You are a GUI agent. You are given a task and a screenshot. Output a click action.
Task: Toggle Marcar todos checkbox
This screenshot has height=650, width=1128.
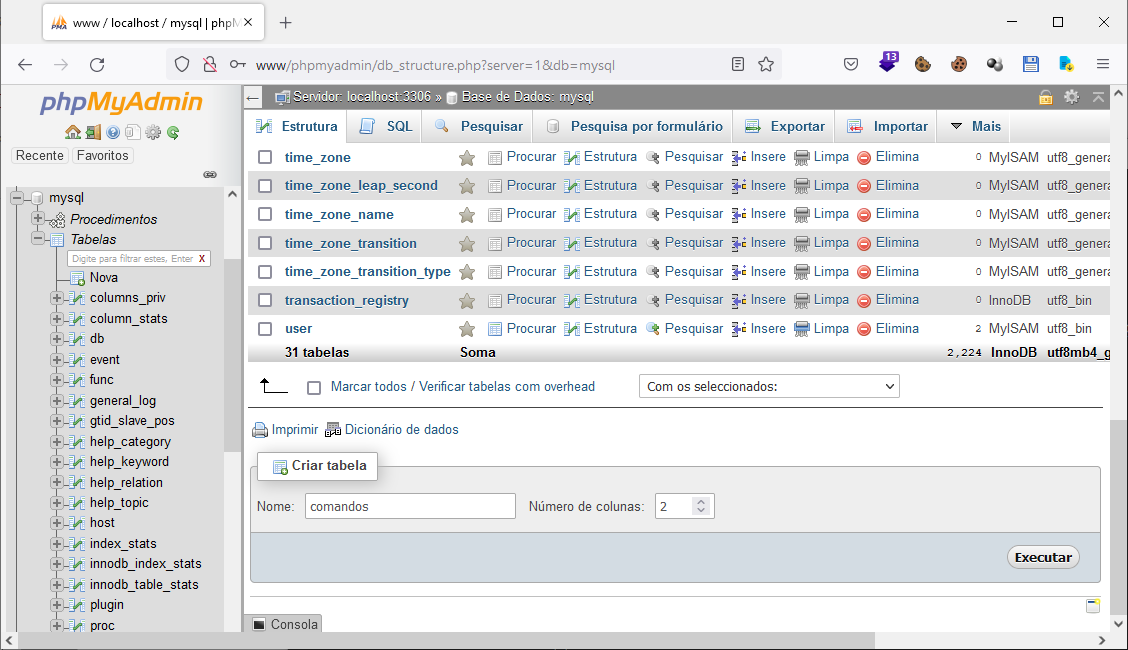(314, 388)
